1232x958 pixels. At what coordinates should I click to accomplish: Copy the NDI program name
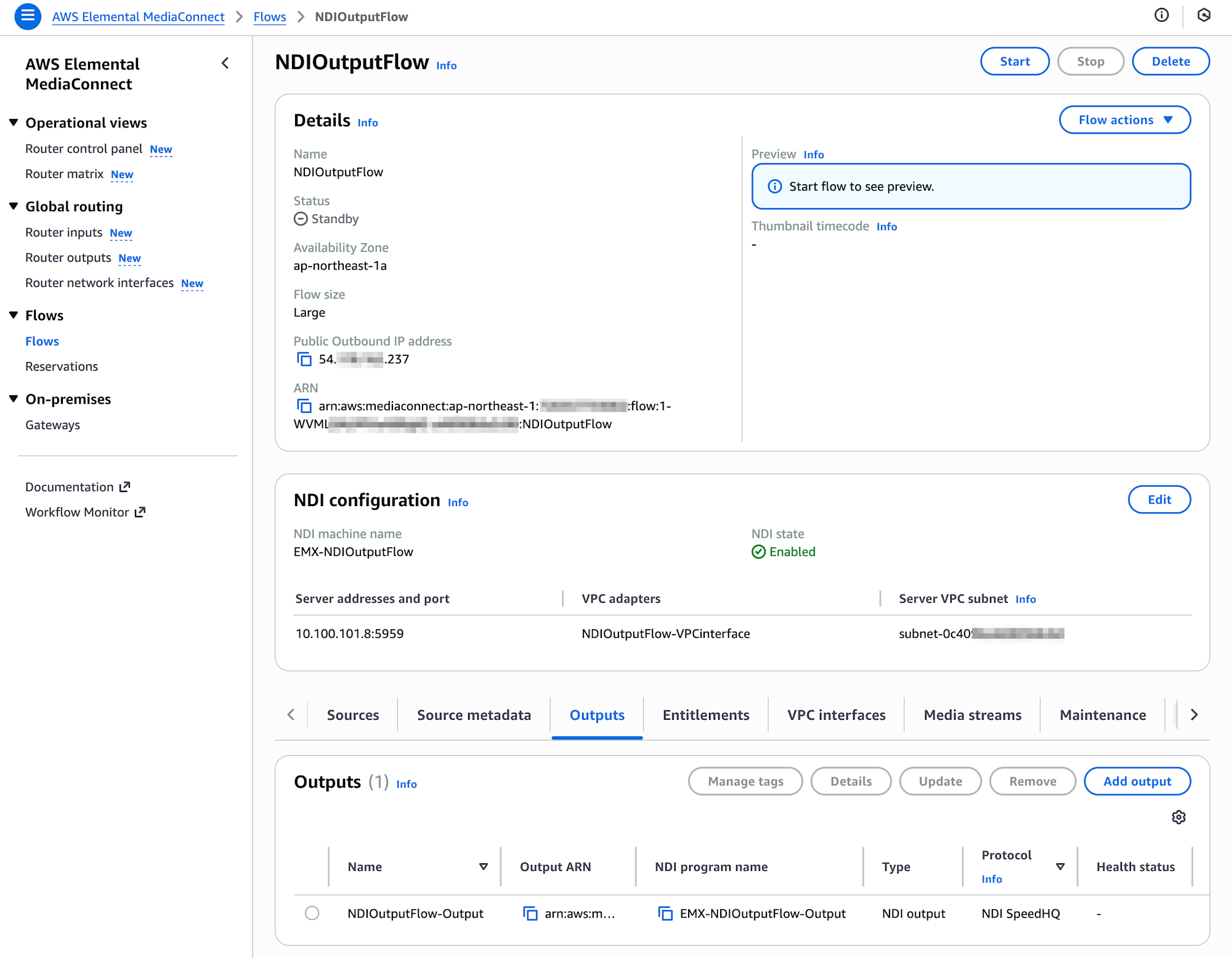coord(665,914)
